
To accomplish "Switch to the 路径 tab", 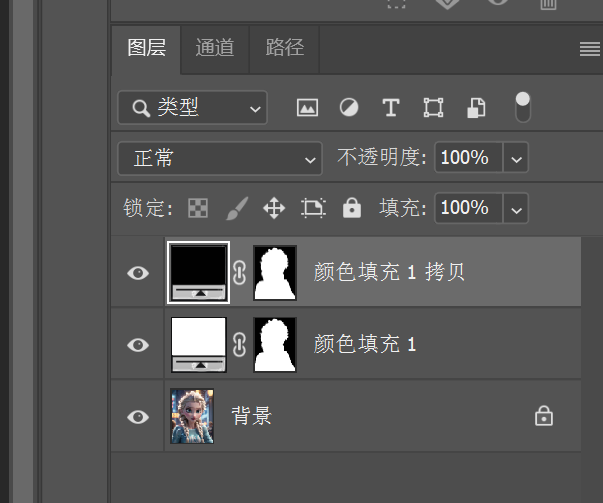I will click(x=285, y=48).
